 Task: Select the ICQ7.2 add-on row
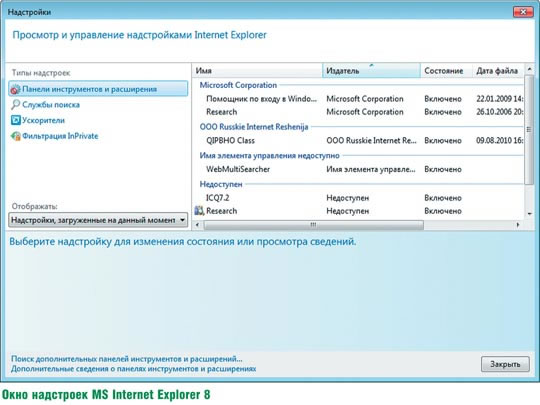click(x=358, y=198)
